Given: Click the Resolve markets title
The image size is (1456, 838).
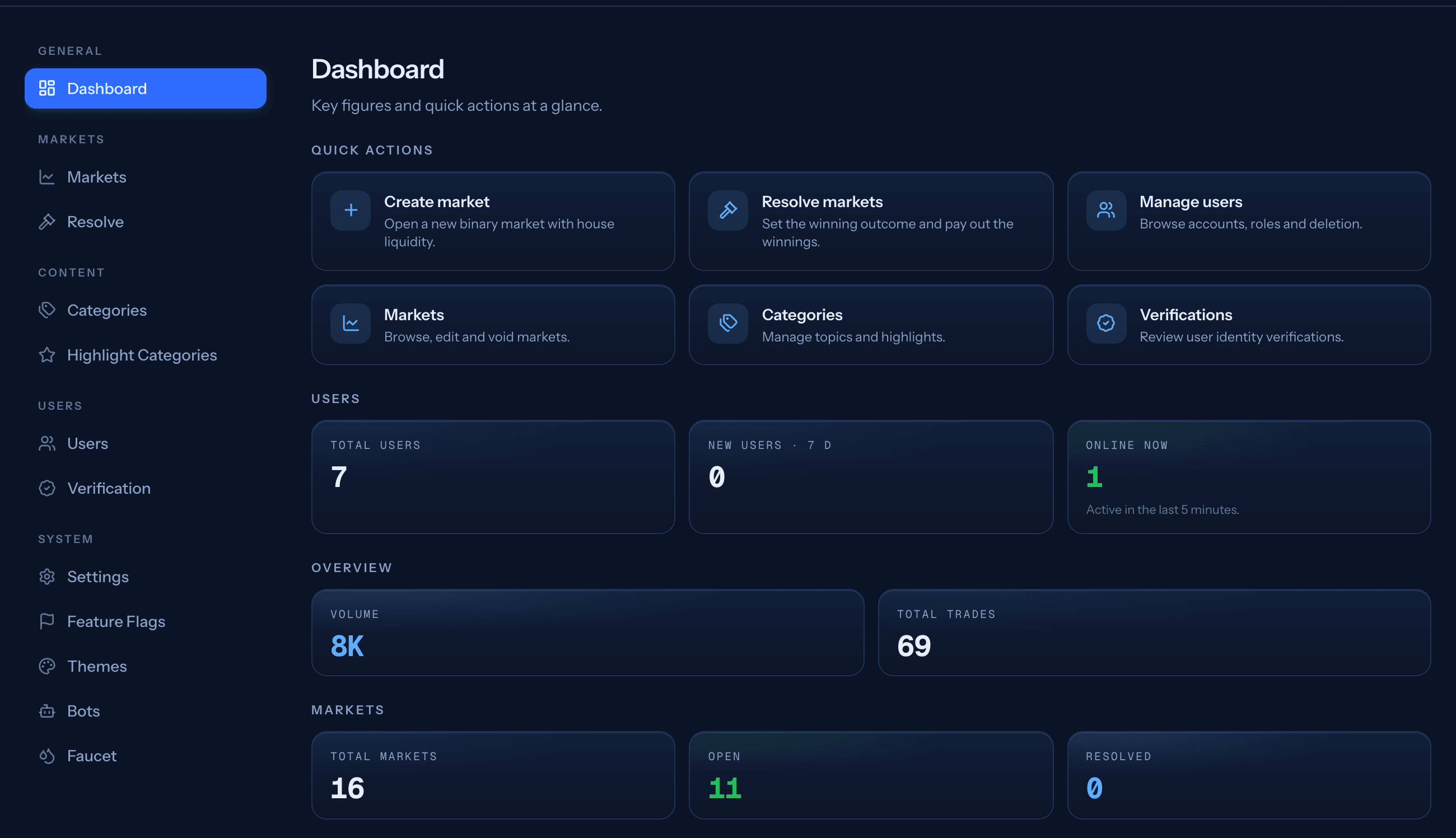Looking at the screenshot, I should 822,202.
